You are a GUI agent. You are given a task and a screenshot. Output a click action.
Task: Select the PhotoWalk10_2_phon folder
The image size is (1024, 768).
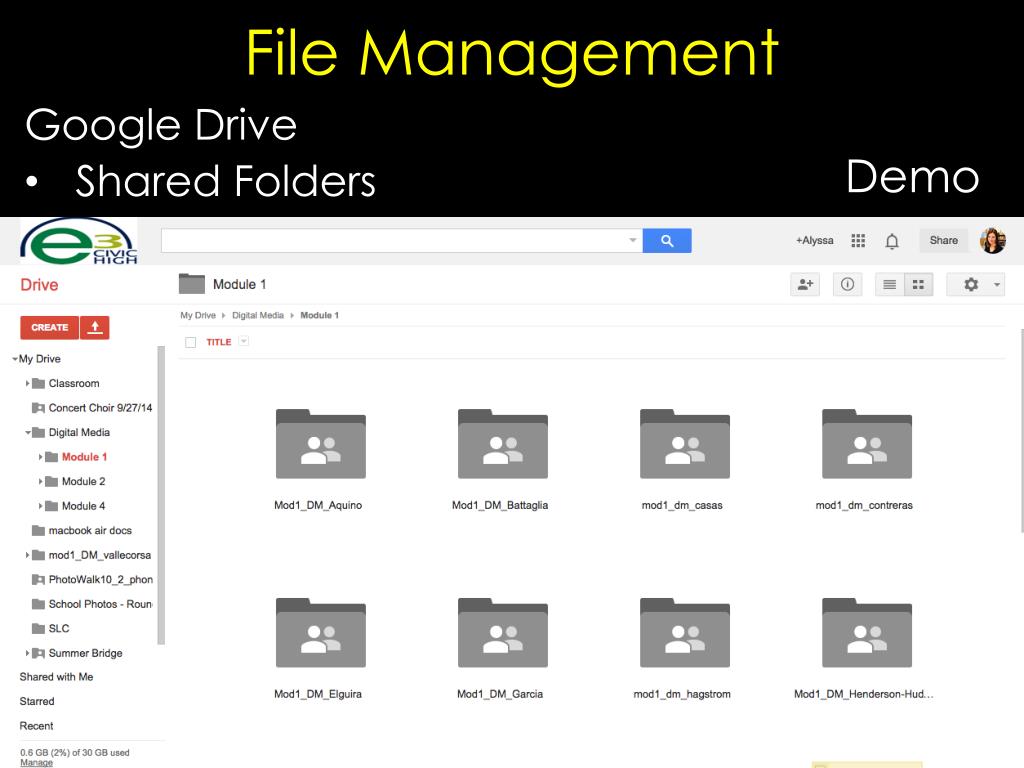click(x=101, y=579)
